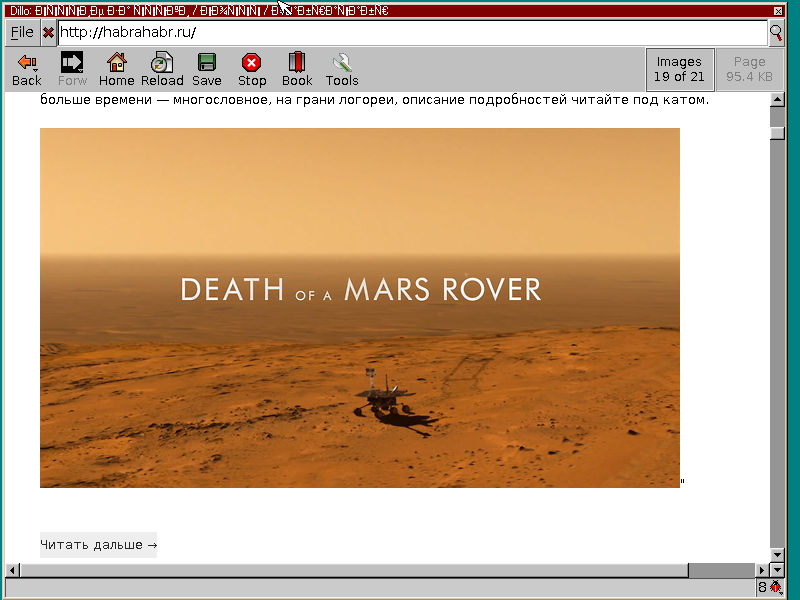The image size is (800, 600).
Task: Click the Page 95.4 KB indicator
Action: [749, 69]
